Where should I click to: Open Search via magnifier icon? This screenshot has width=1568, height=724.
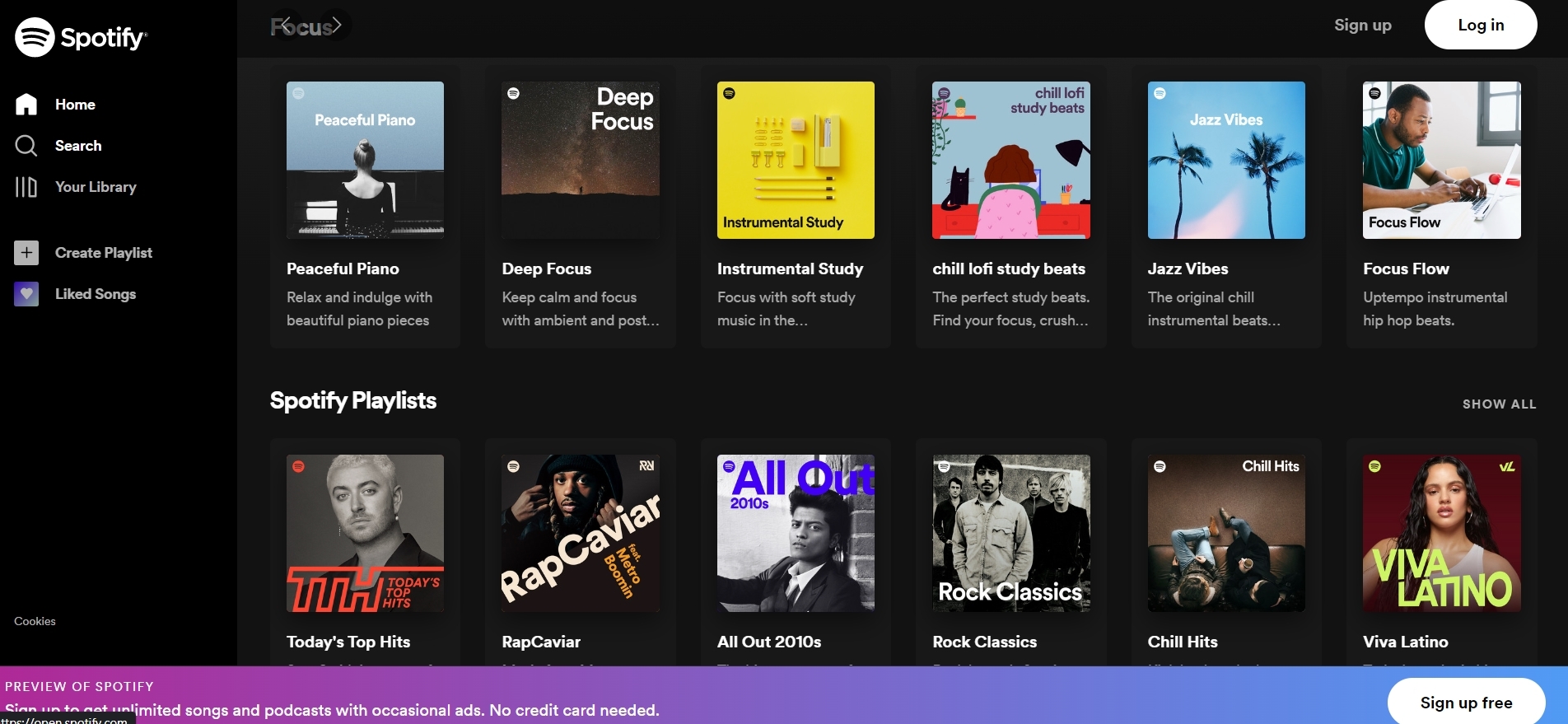pyautogui.click(x=26, y=146)
